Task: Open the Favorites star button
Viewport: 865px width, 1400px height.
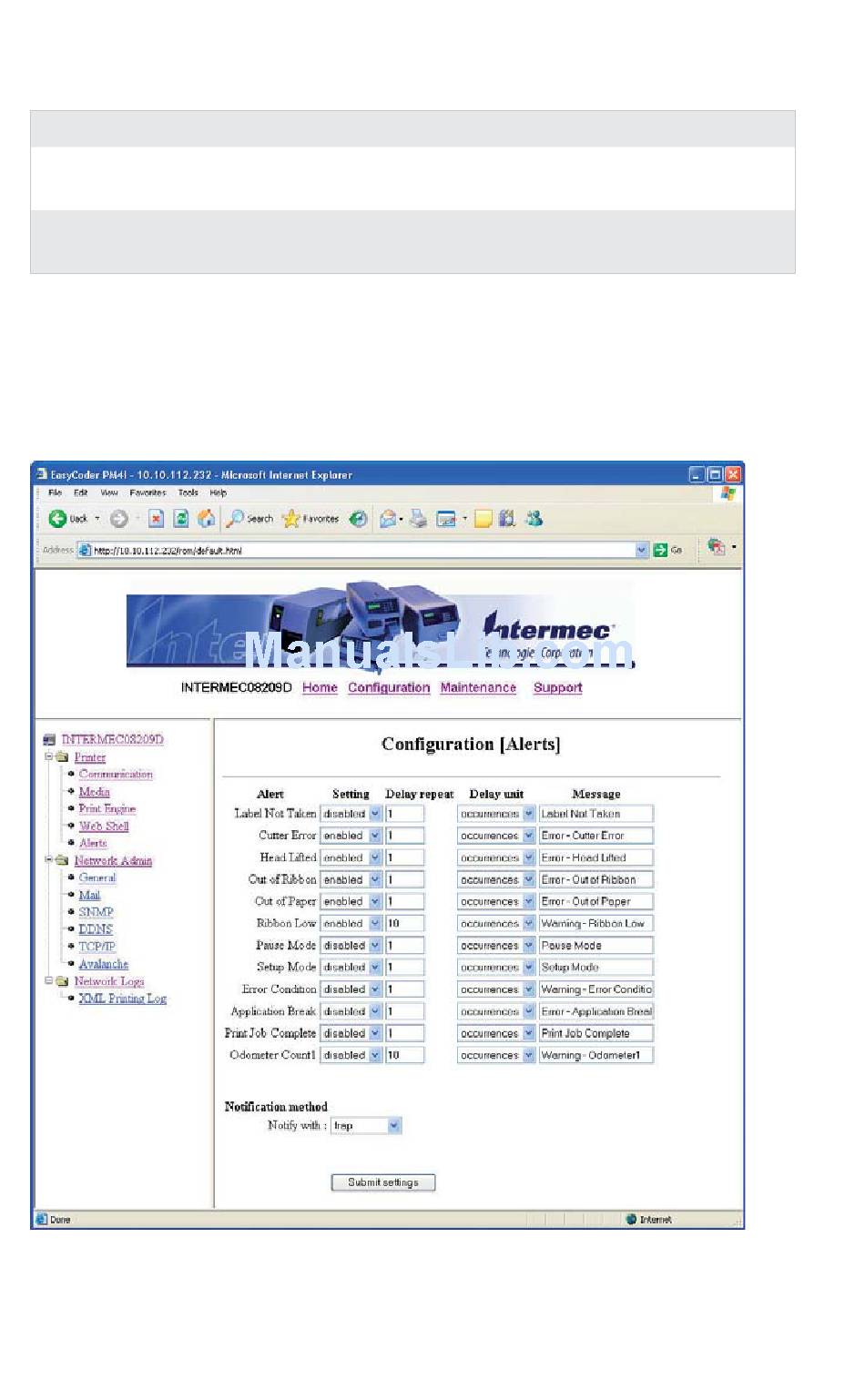Action: (310, 518)
